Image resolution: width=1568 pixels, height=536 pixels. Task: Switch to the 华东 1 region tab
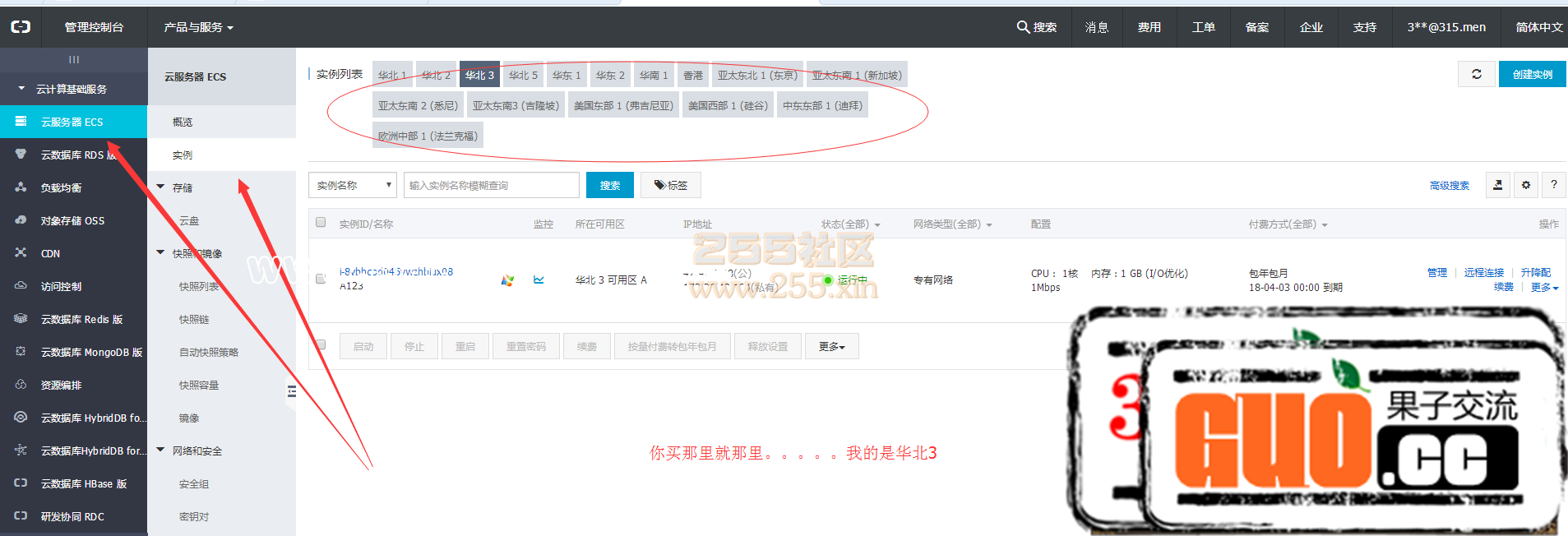566,75
